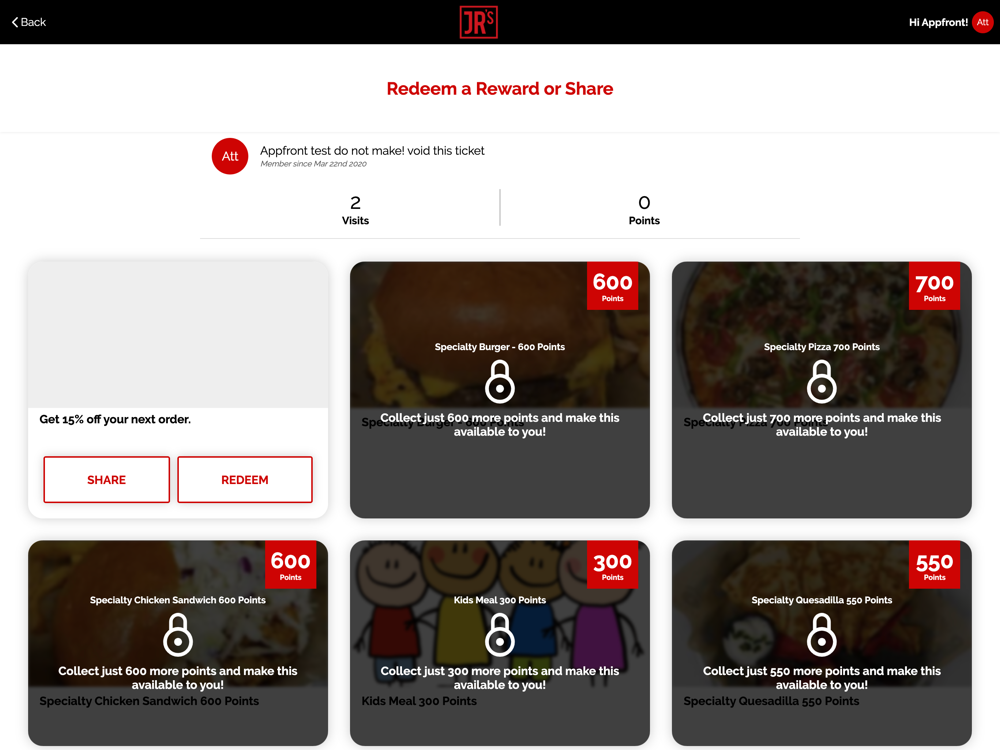Viewport: 1000px width, 750px height.
Task: Click the Hi Appfront! greeting text
Action: pyautogui.click(x=938, y=22)
